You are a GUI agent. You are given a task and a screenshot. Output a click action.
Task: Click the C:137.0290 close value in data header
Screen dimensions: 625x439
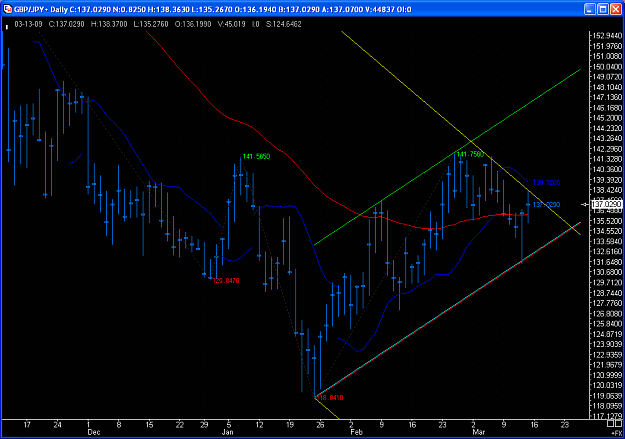tap(67, 24)
